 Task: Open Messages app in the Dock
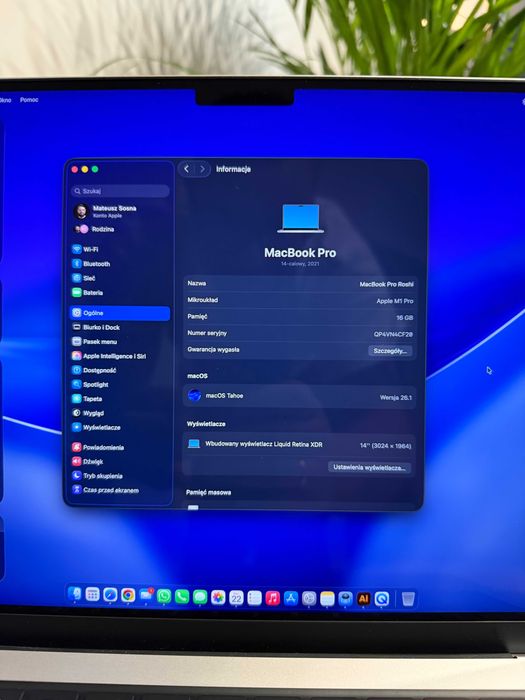pos(200,597)
